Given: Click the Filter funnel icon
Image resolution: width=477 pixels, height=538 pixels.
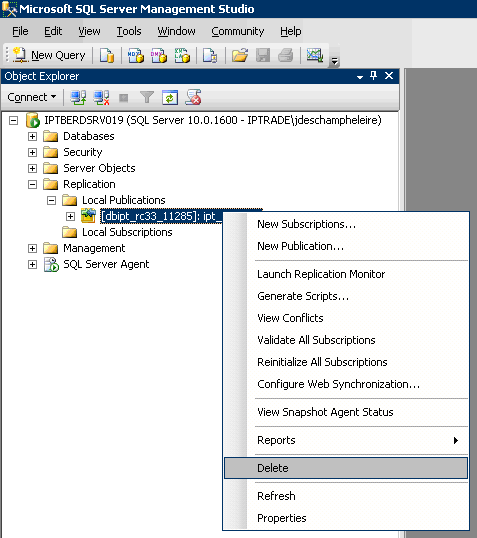Looking at the screenshot, I should [147, 97].
